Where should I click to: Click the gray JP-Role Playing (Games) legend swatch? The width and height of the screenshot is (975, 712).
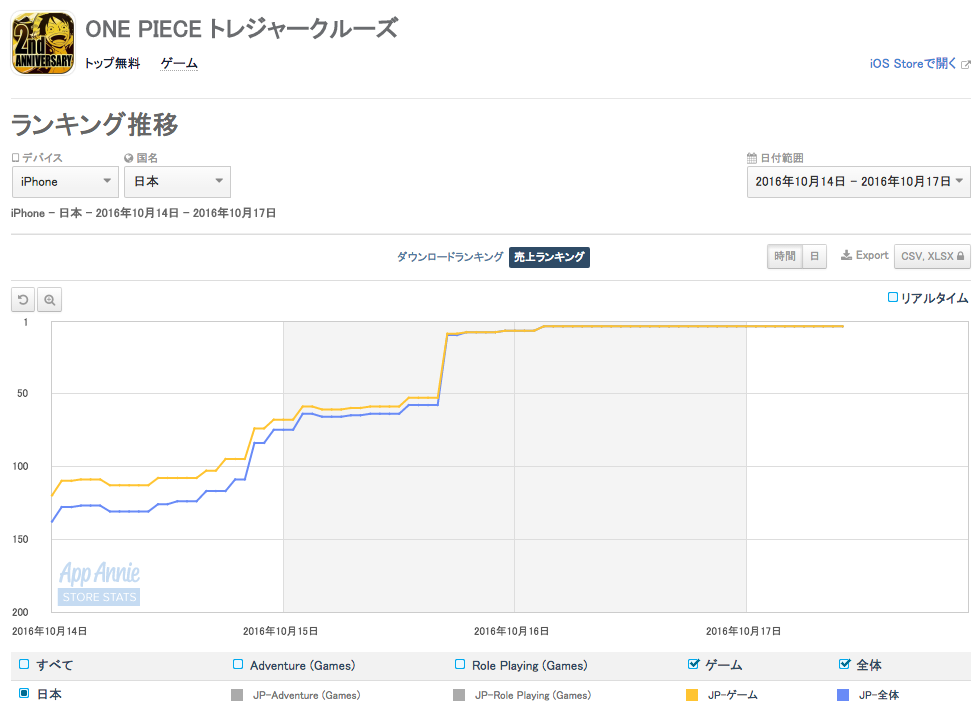pos(459,695)
